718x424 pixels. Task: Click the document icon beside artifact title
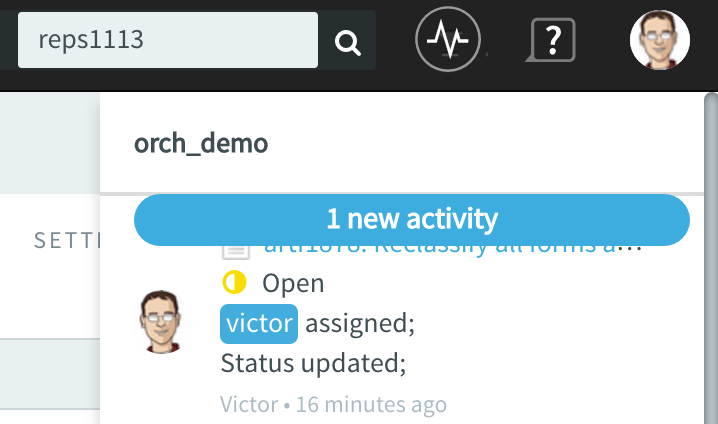(236, 252)
